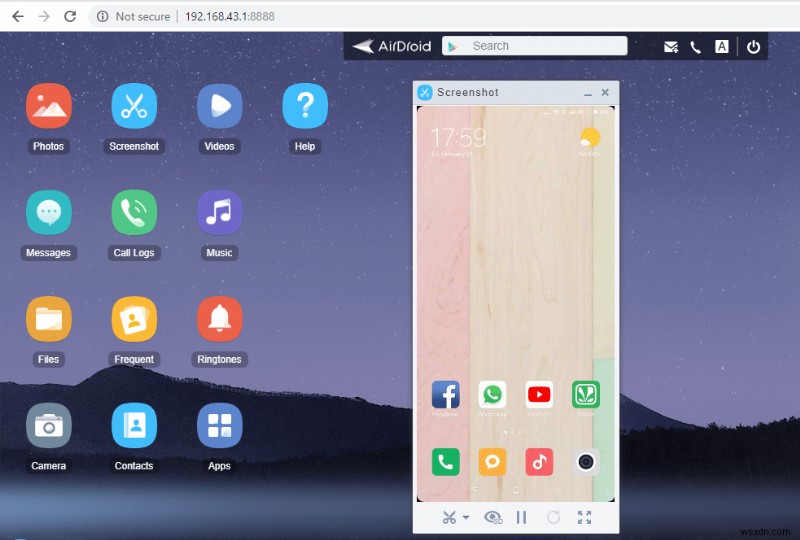Open the Frequent contacts icon
Viewport: 800px width, 540px height.
point(134,319)
